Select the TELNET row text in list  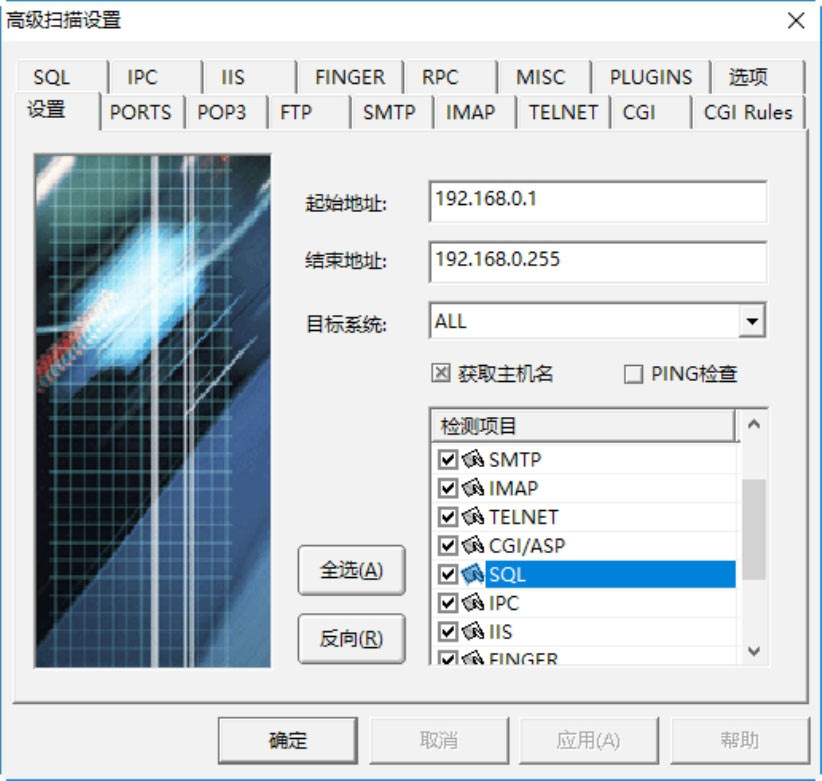click(523, 517)
